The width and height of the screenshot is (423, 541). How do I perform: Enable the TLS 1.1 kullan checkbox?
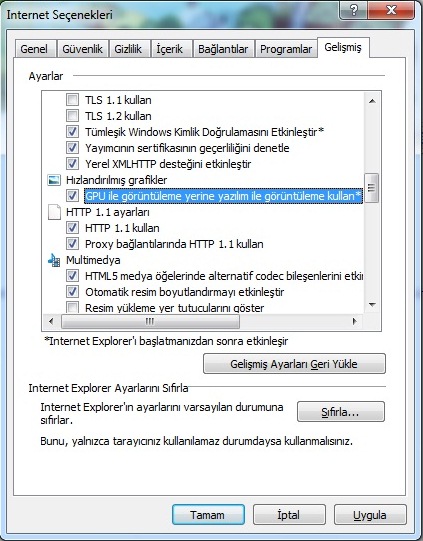click(x=72, y=100)
